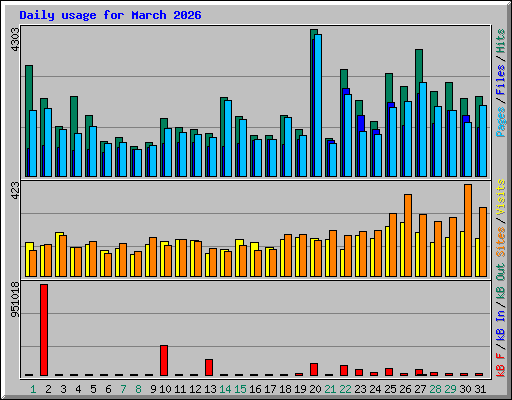Click the orange visits bar on day 31

483,242
